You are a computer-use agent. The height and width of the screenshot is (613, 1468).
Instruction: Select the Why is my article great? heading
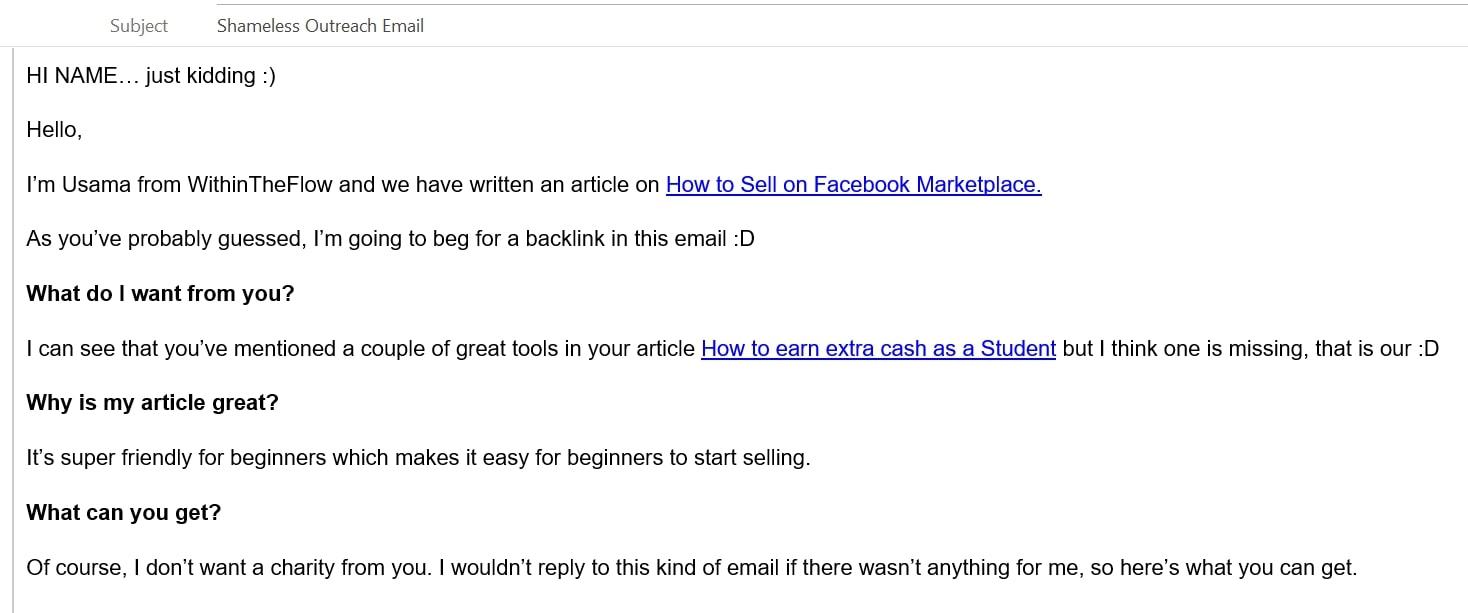pyautogui.click(x=152, y=403)
